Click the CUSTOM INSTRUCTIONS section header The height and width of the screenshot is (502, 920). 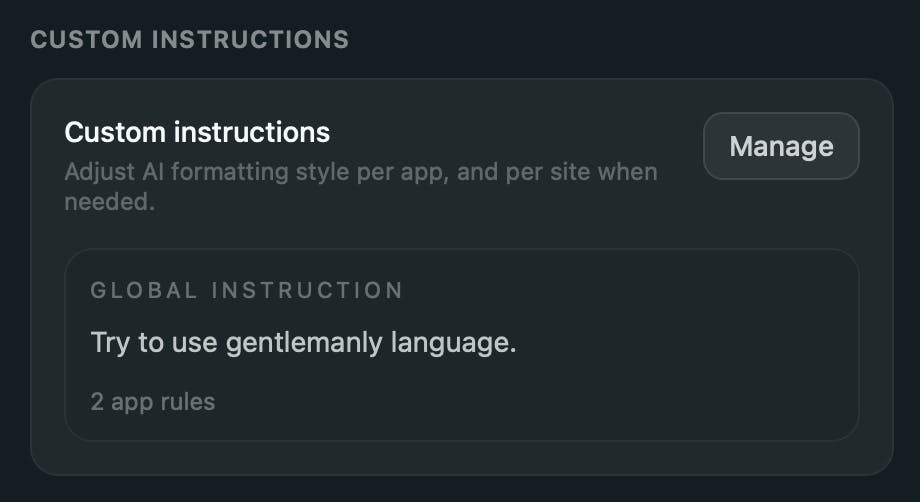pos(190,40)
